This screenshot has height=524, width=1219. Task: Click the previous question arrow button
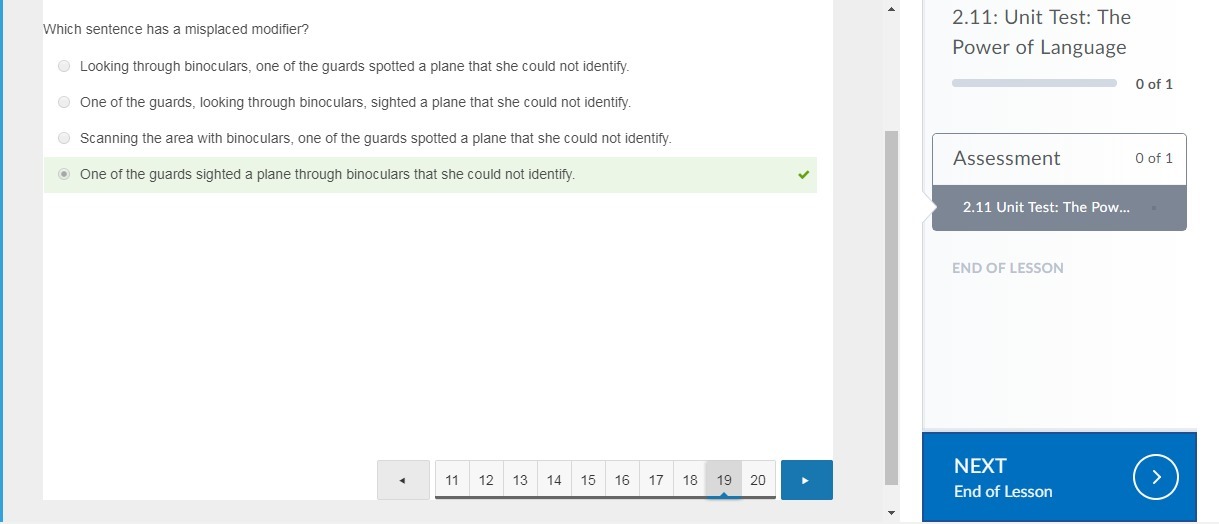[403, 480]
